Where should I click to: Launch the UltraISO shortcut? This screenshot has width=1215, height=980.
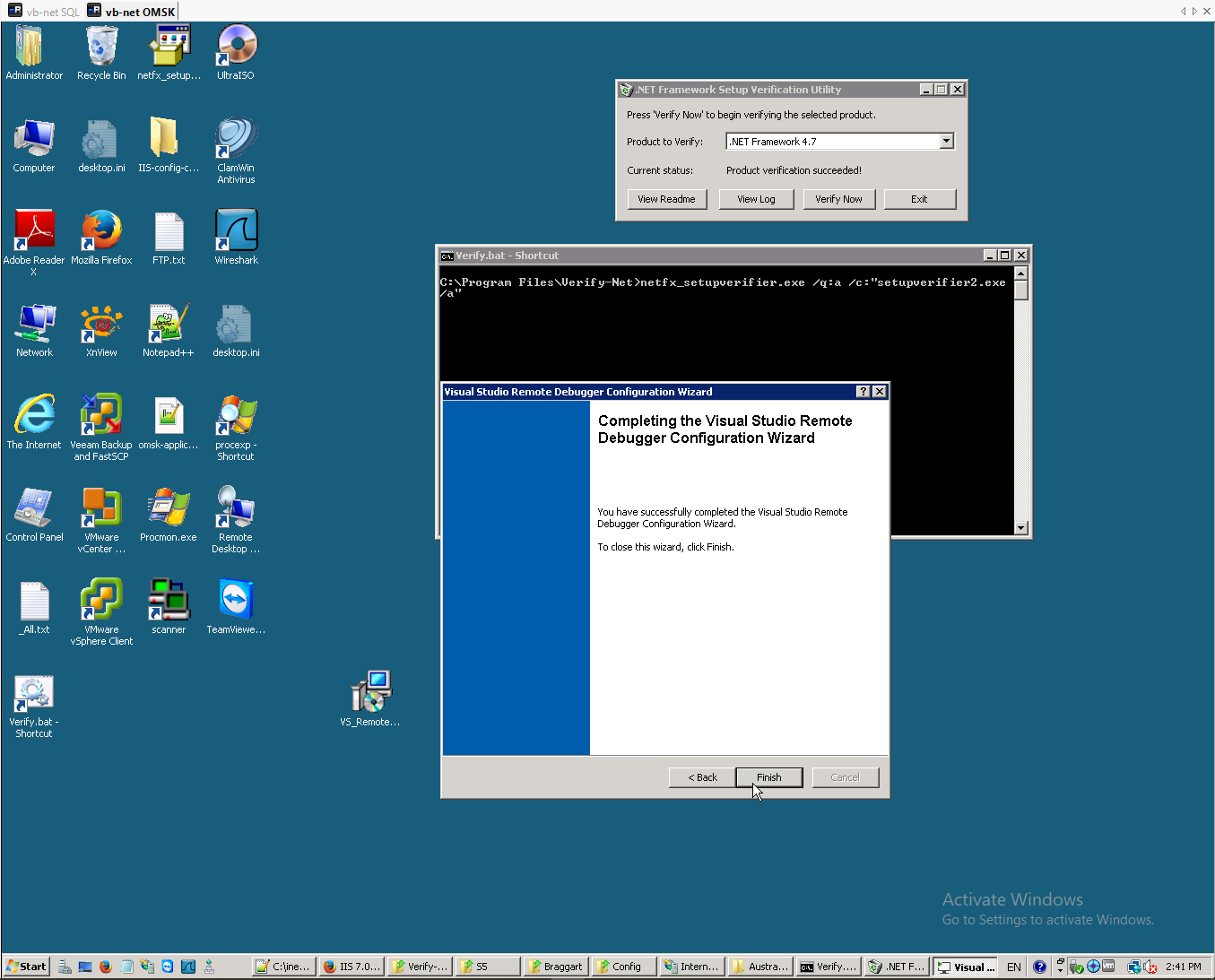(236, 53)
